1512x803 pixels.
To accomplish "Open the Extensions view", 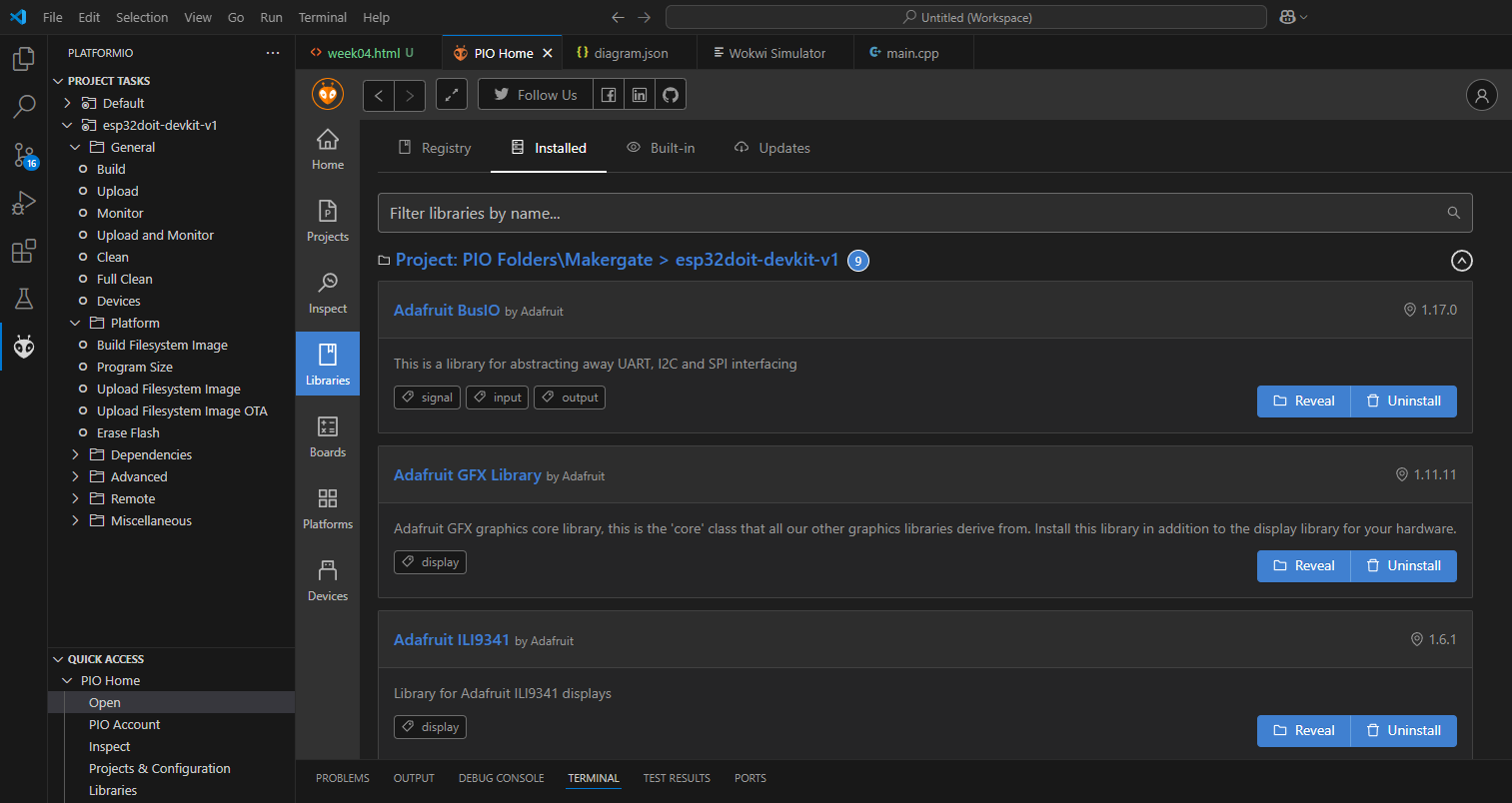I will (24, 251).
